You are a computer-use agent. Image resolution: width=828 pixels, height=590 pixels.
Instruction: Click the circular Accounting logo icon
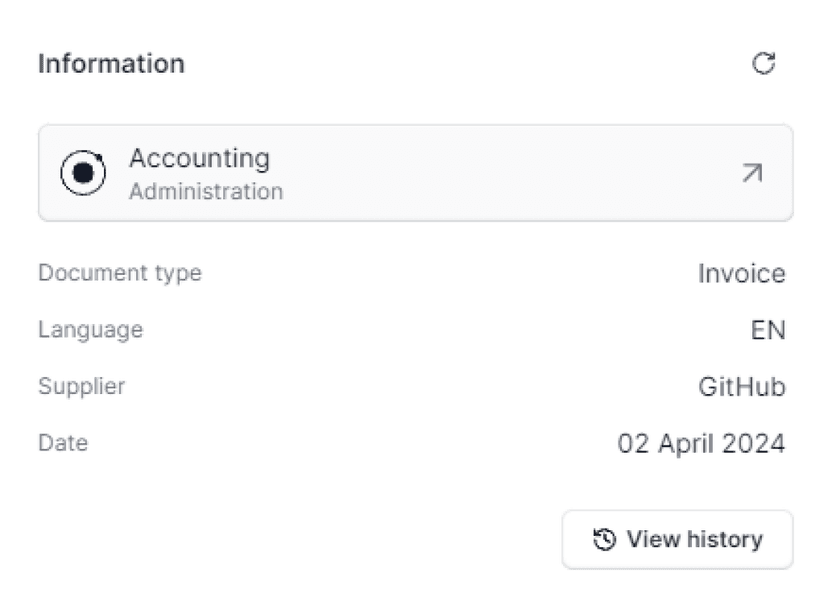(84, 173)
